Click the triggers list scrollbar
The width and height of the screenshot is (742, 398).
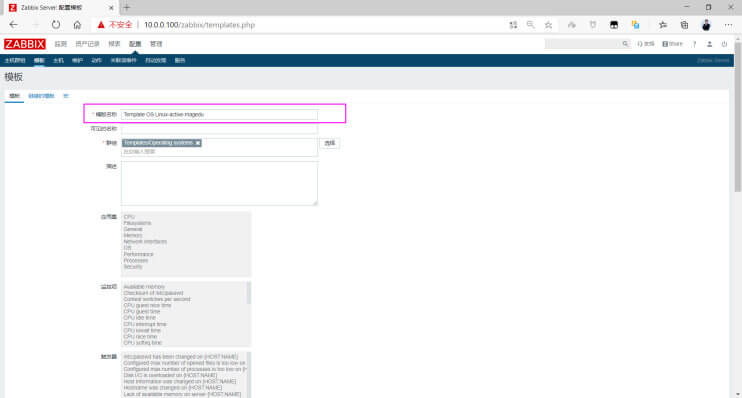[249, 375]
